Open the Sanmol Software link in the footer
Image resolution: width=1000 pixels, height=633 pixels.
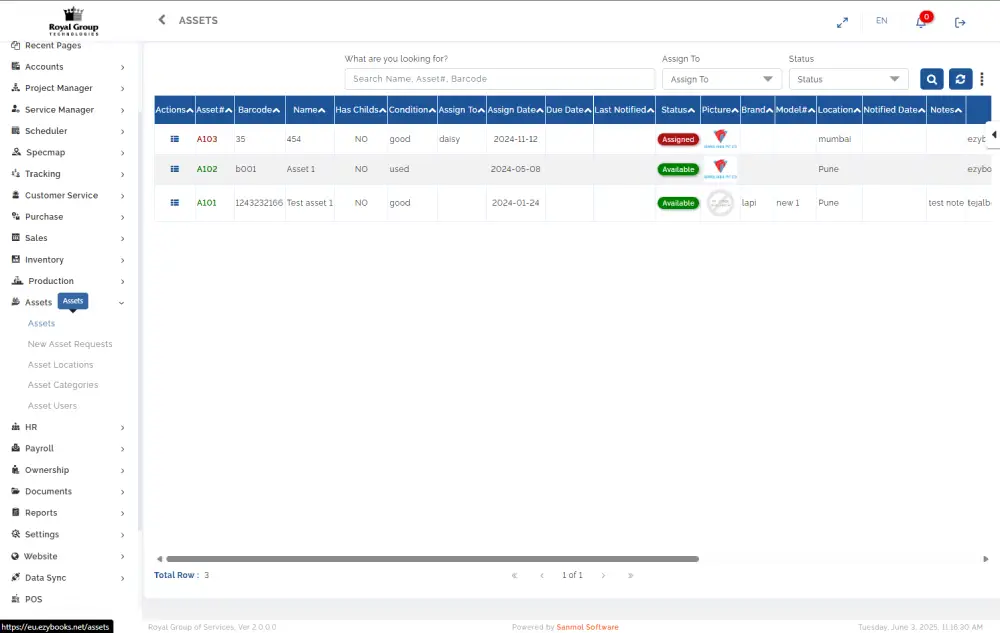[588, 627]
